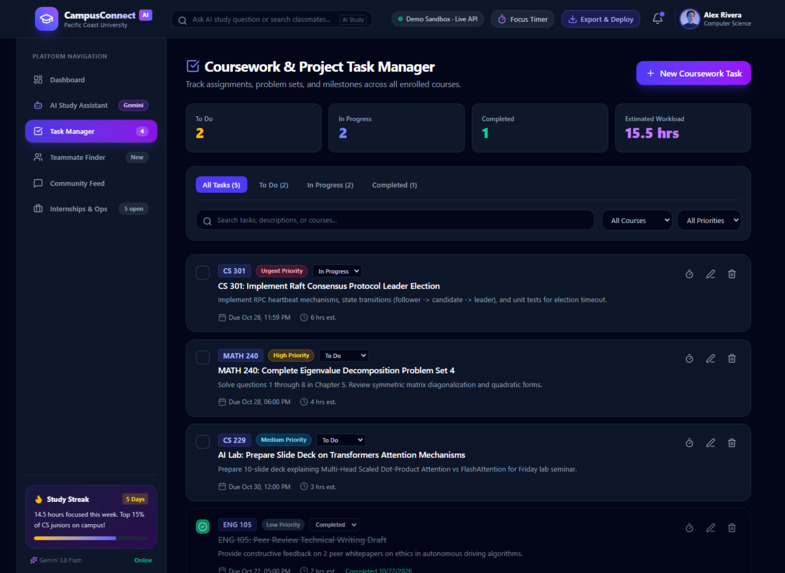Select the All Tasks (5) tab
Screen dimensions: 785x573
pyautogui.click(x=221, y=185)
